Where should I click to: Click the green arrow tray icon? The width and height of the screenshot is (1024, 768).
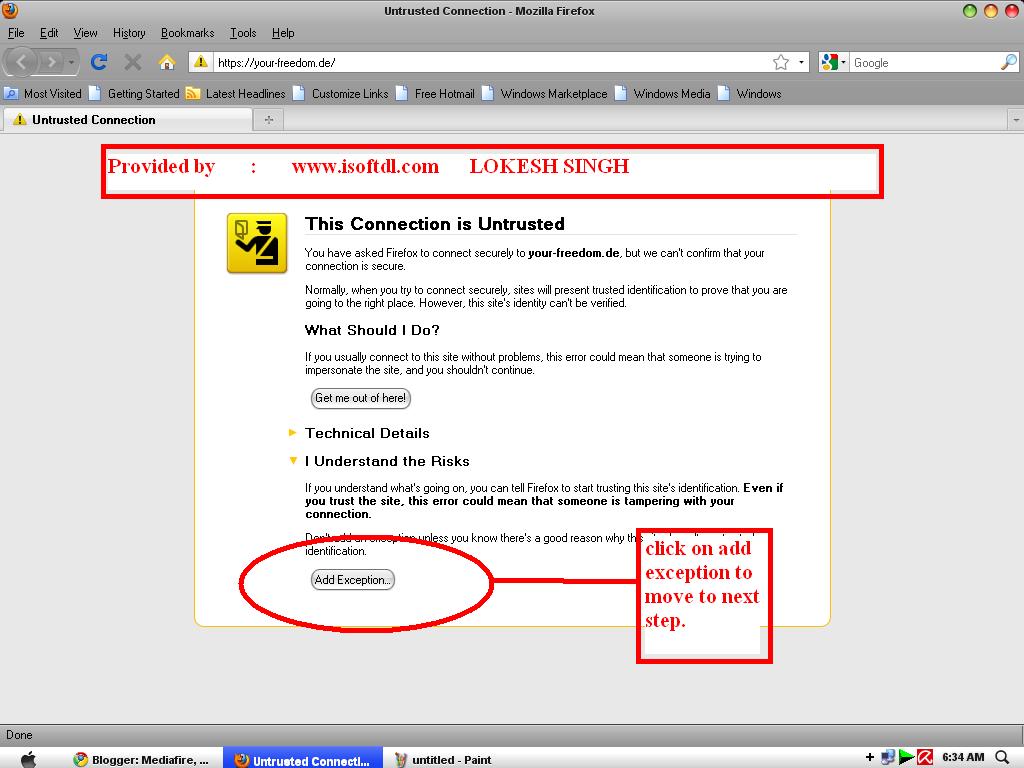906,758
